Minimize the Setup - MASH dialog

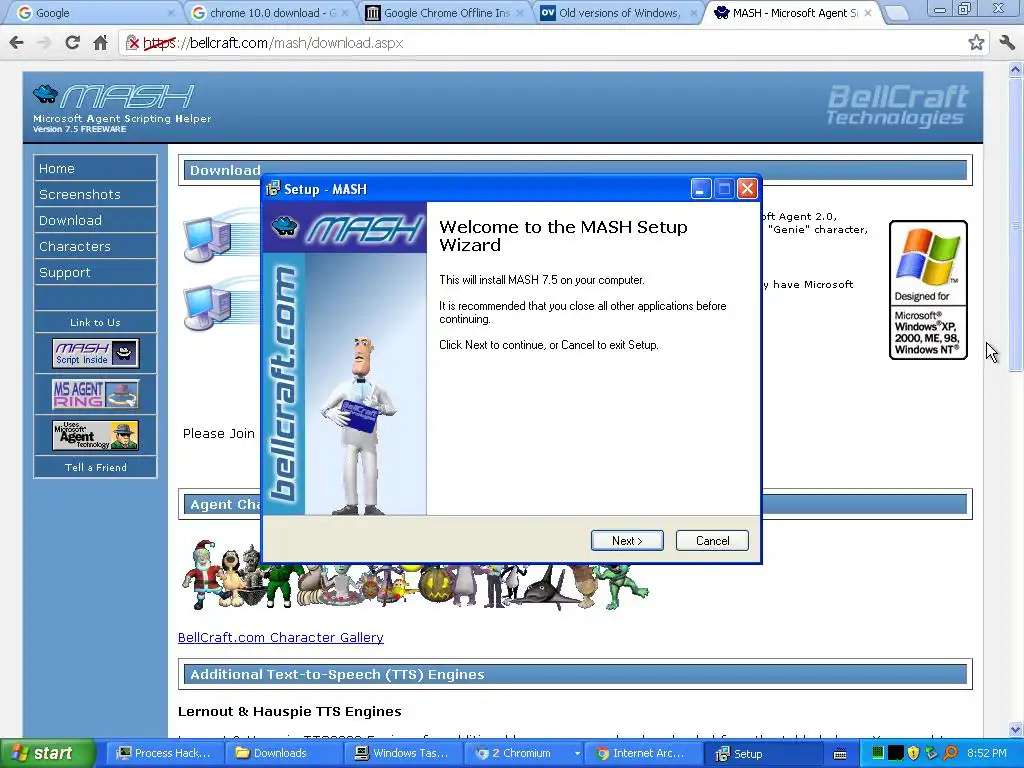click(x=700, y=189)
